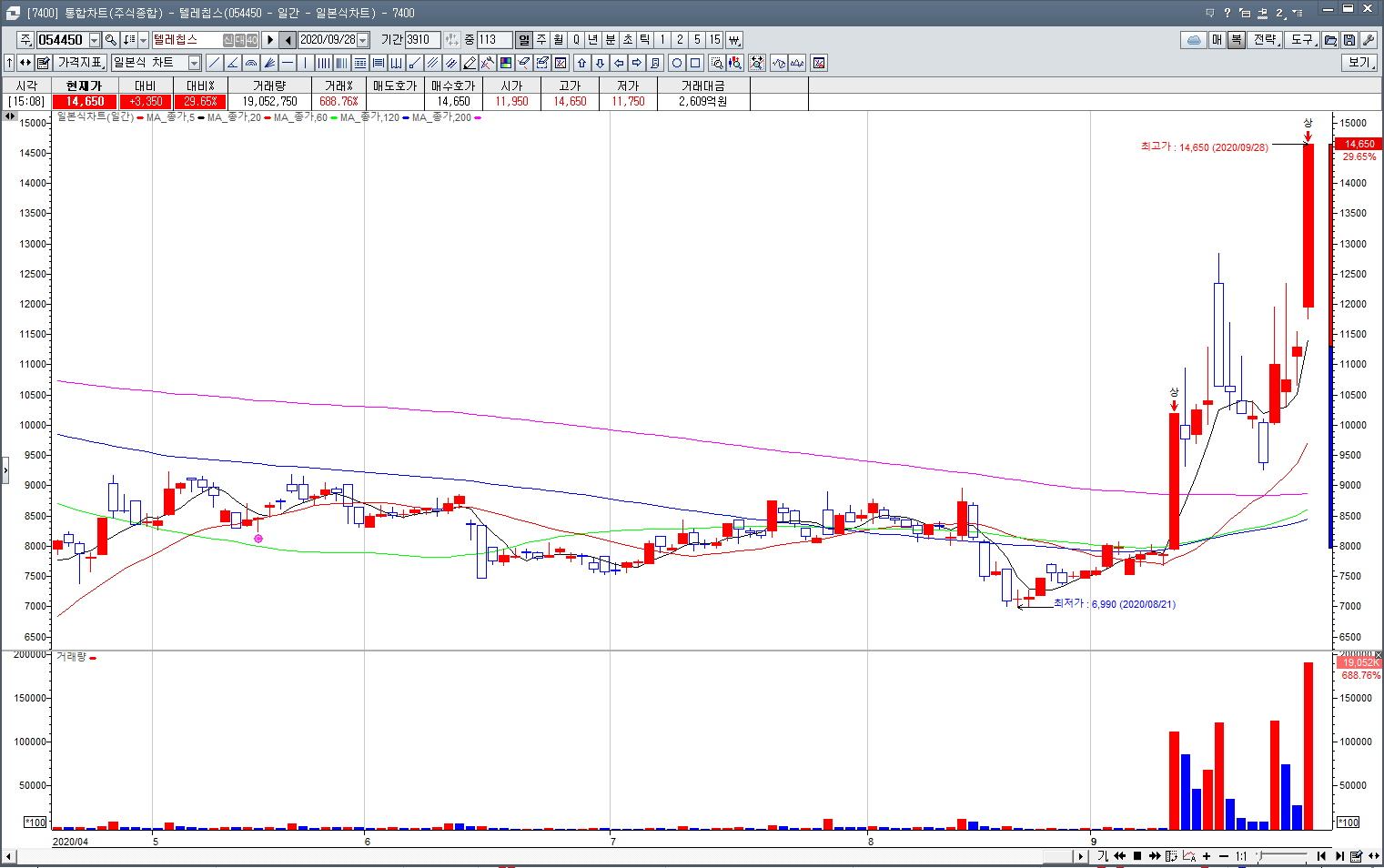Click the left arrow marker tool
The height and width of the screenshot is (868, 1384).
click(x=619, y=63)
